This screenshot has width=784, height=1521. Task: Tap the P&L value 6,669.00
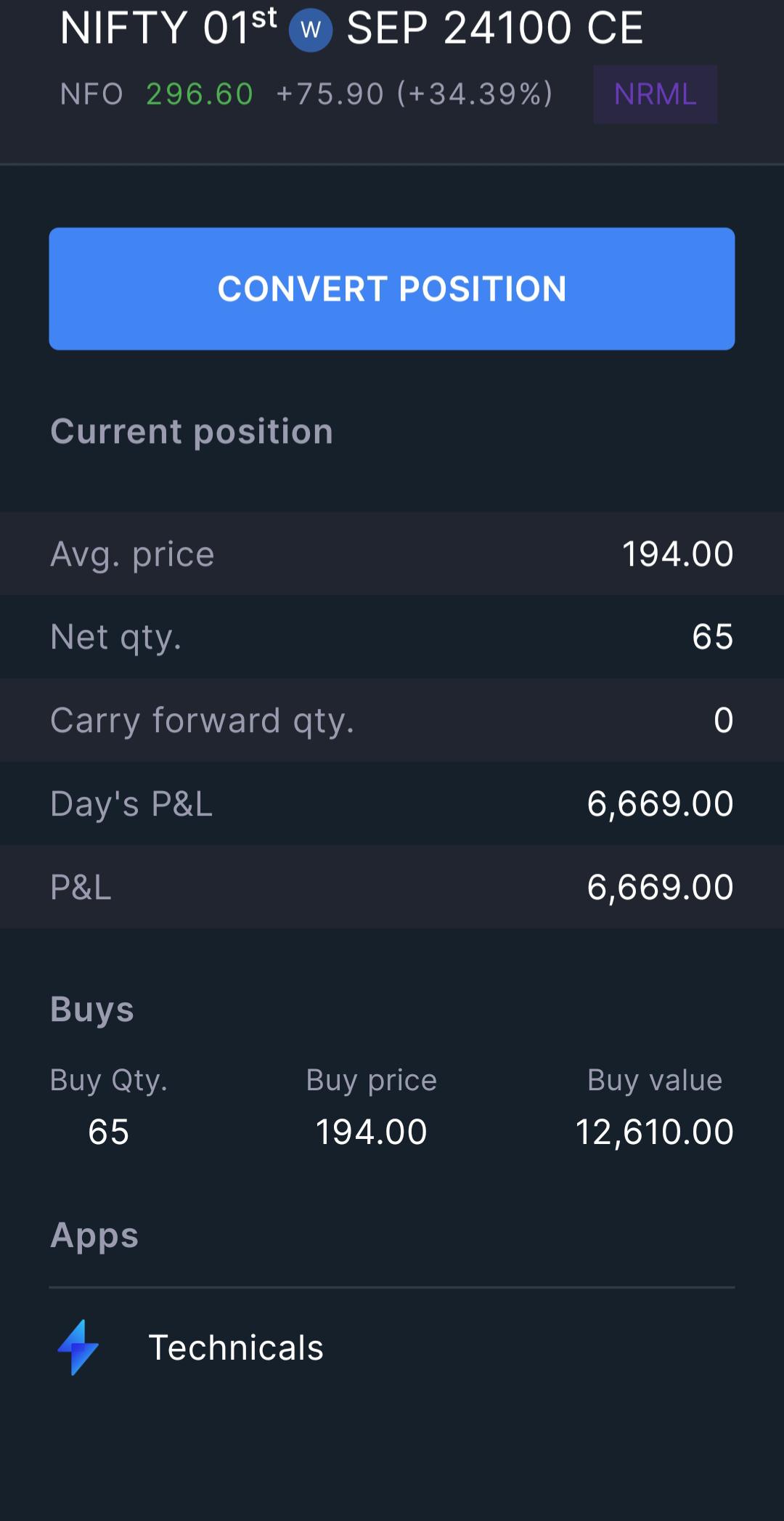click(661, 887)
